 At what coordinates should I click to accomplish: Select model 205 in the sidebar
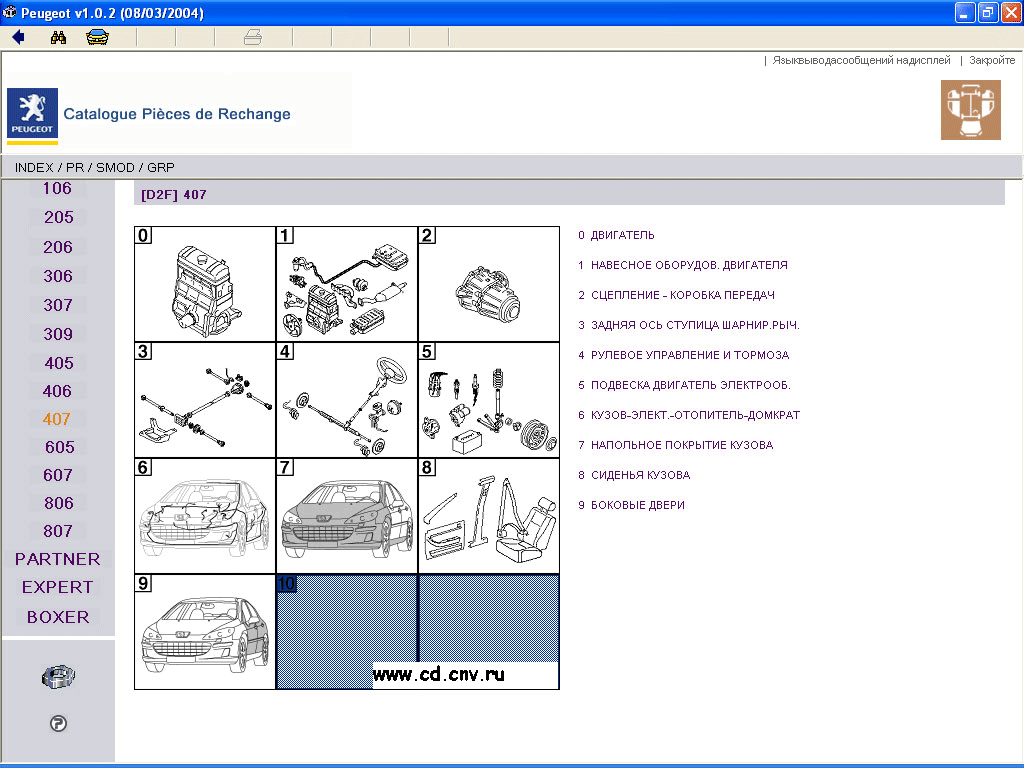58,217
